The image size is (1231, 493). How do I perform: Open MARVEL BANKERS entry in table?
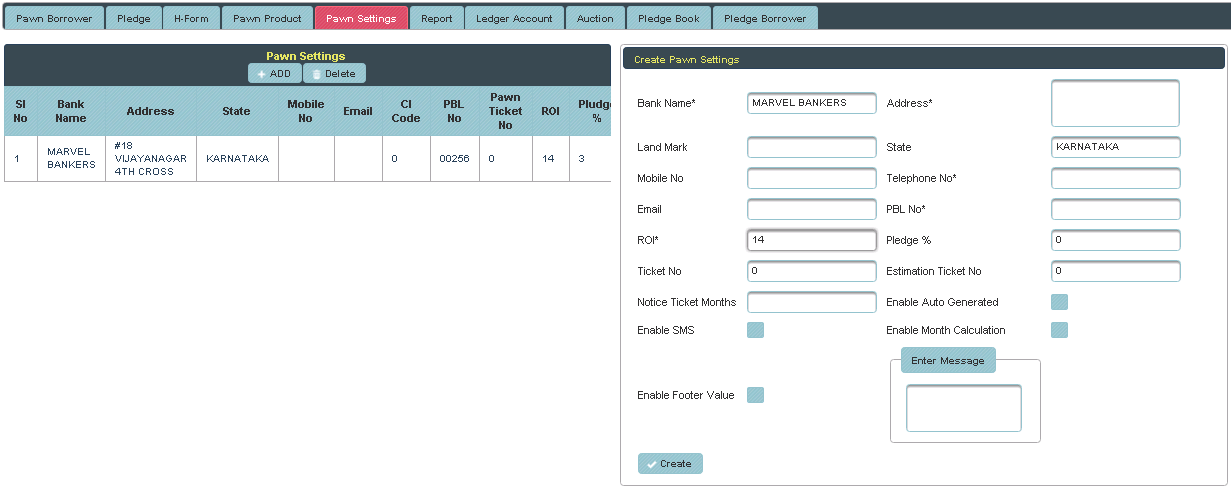pos(70,158)
